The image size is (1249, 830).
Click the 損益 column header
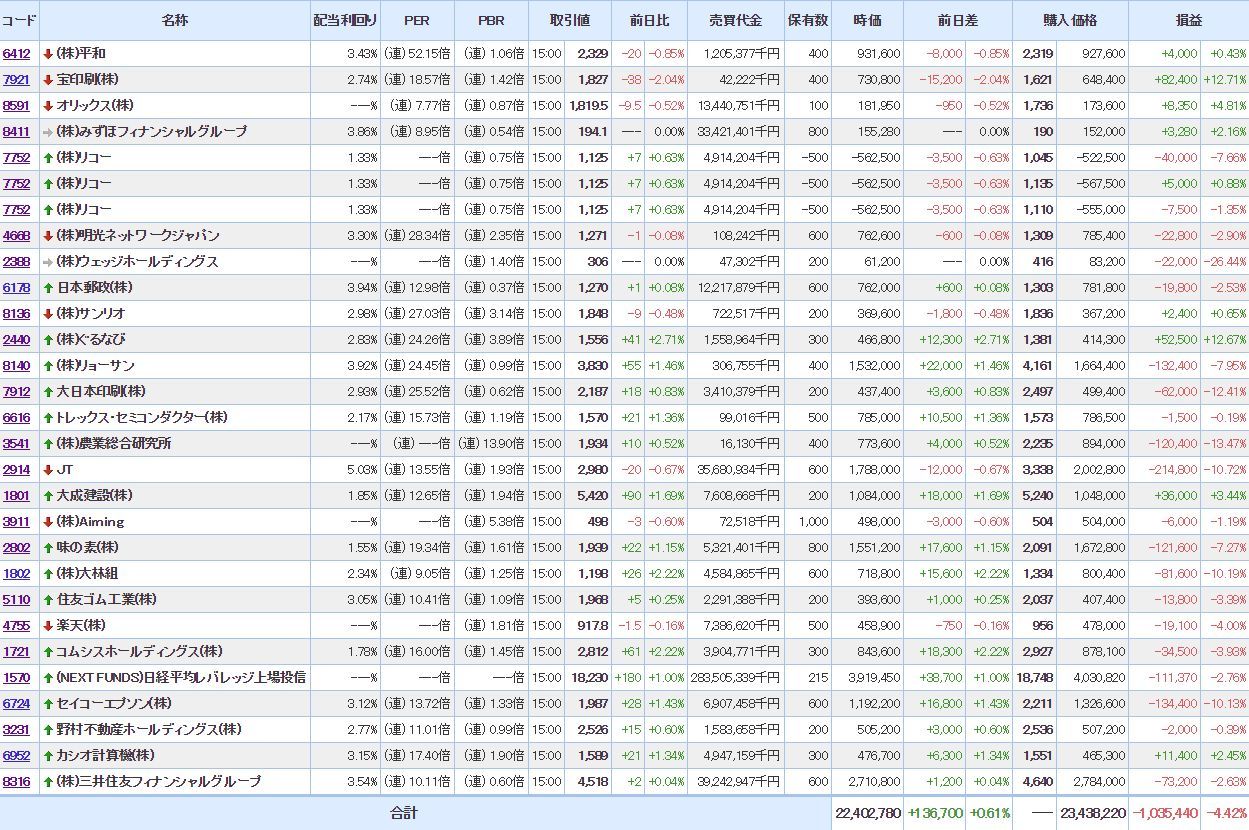click(1188, 20)
